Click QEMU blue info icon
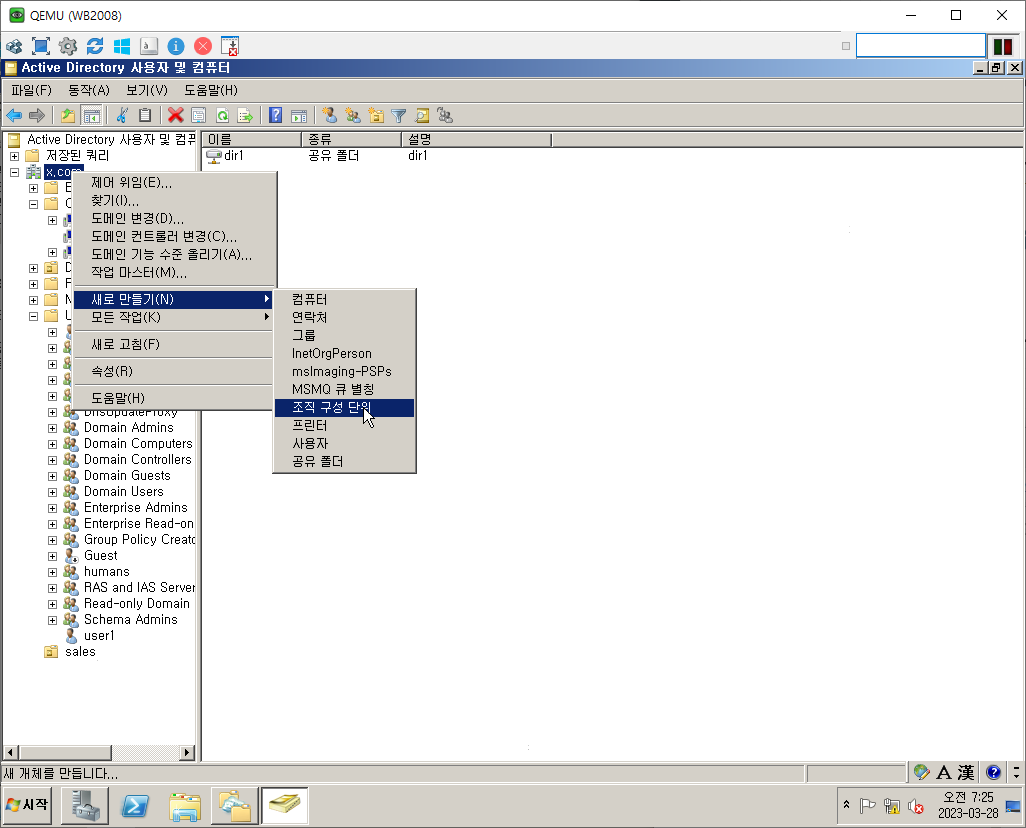The height and width of the screenshot is (828, 1026). pyautogui.click(x=175, y=46)
